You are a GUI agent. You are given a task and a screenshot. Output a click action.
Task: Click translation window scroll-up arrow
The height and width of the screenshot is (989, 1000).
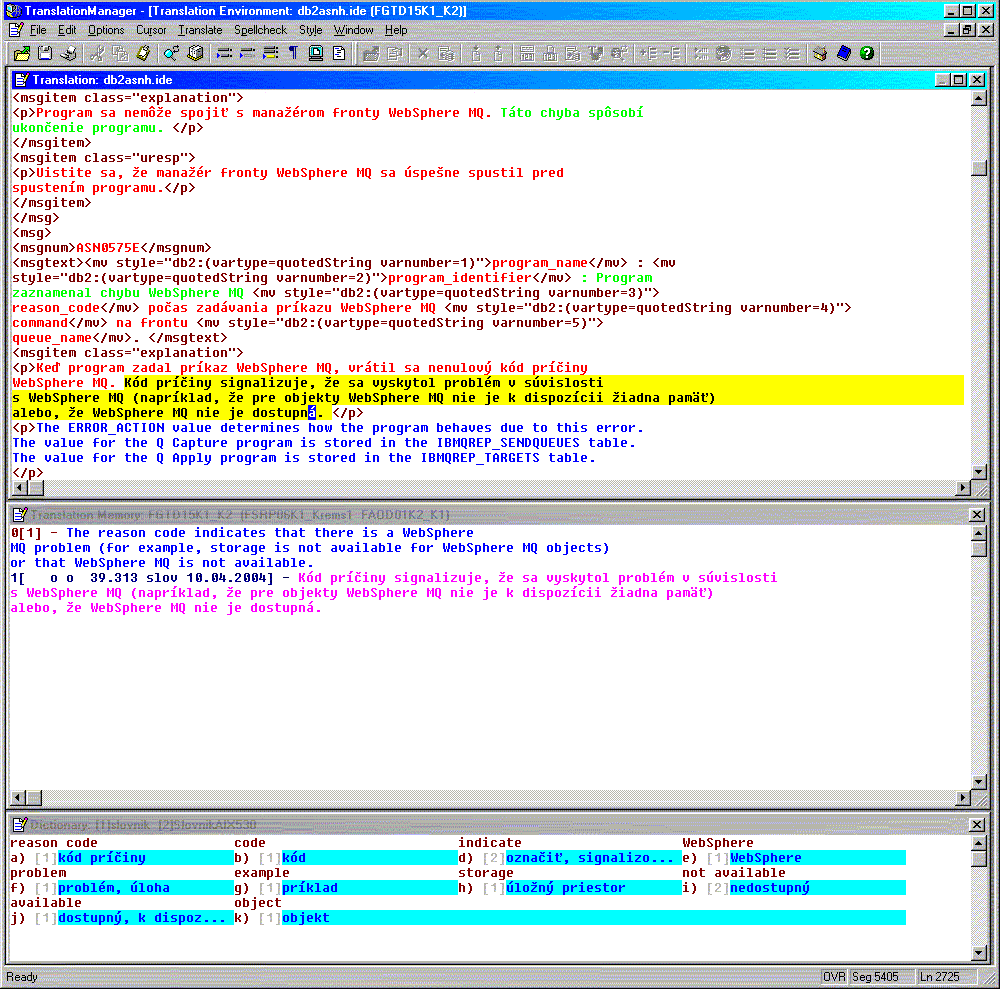coord(979,98)
